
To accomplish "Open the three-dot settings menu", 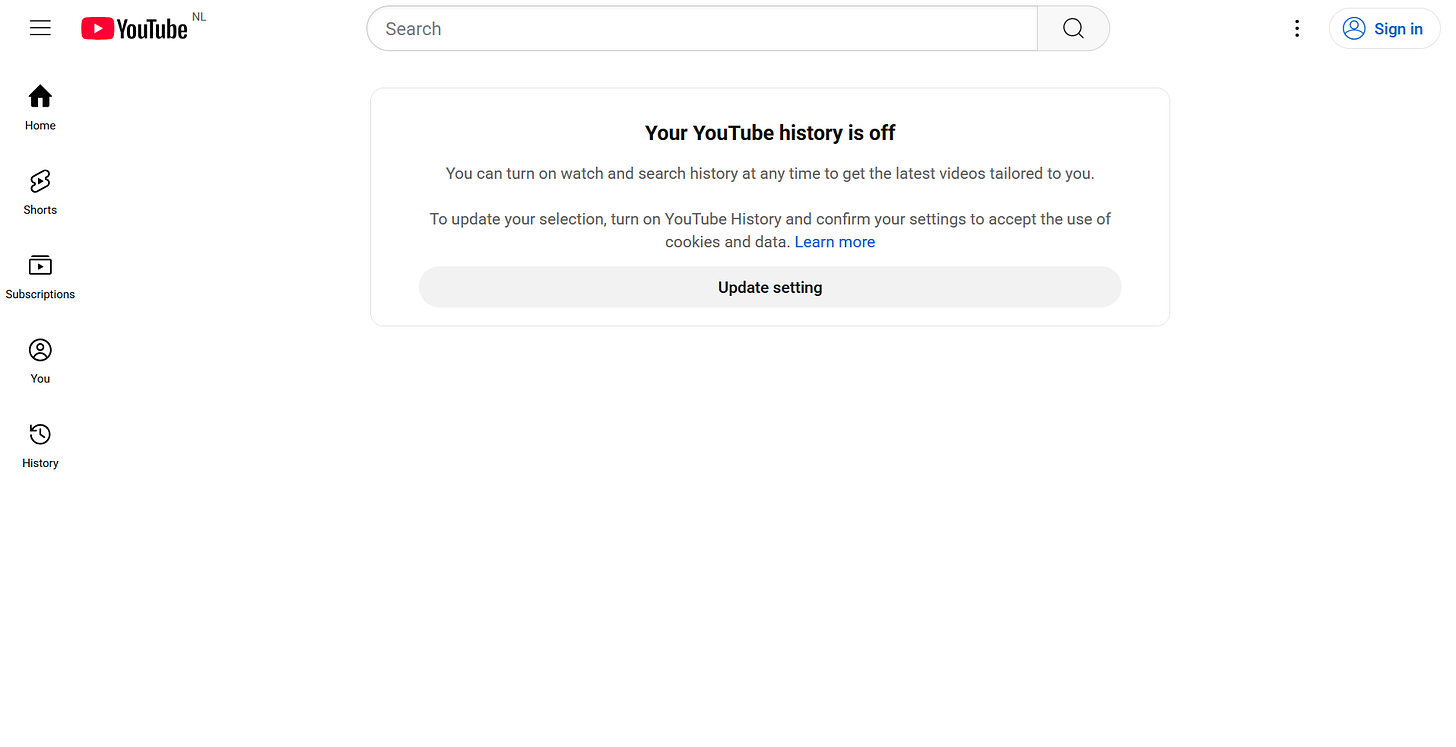I will [x=1297, y=28].
